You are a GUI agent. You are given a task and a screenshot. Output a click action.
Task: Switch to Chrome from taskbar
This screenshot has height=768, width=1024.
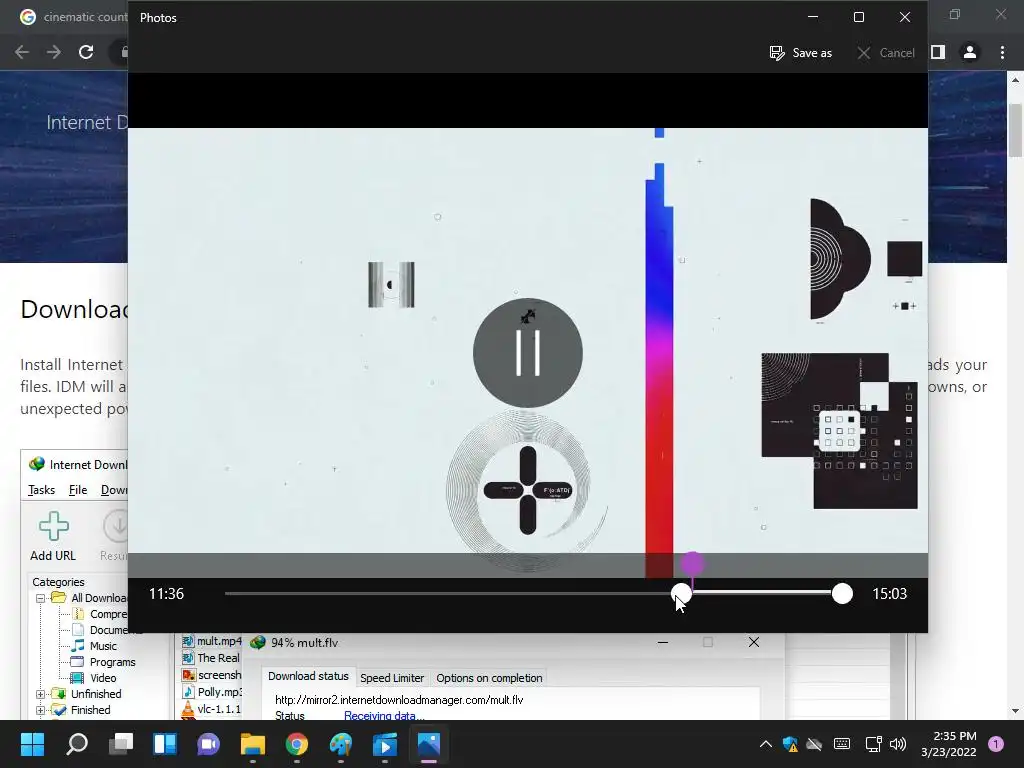(296, 744)
